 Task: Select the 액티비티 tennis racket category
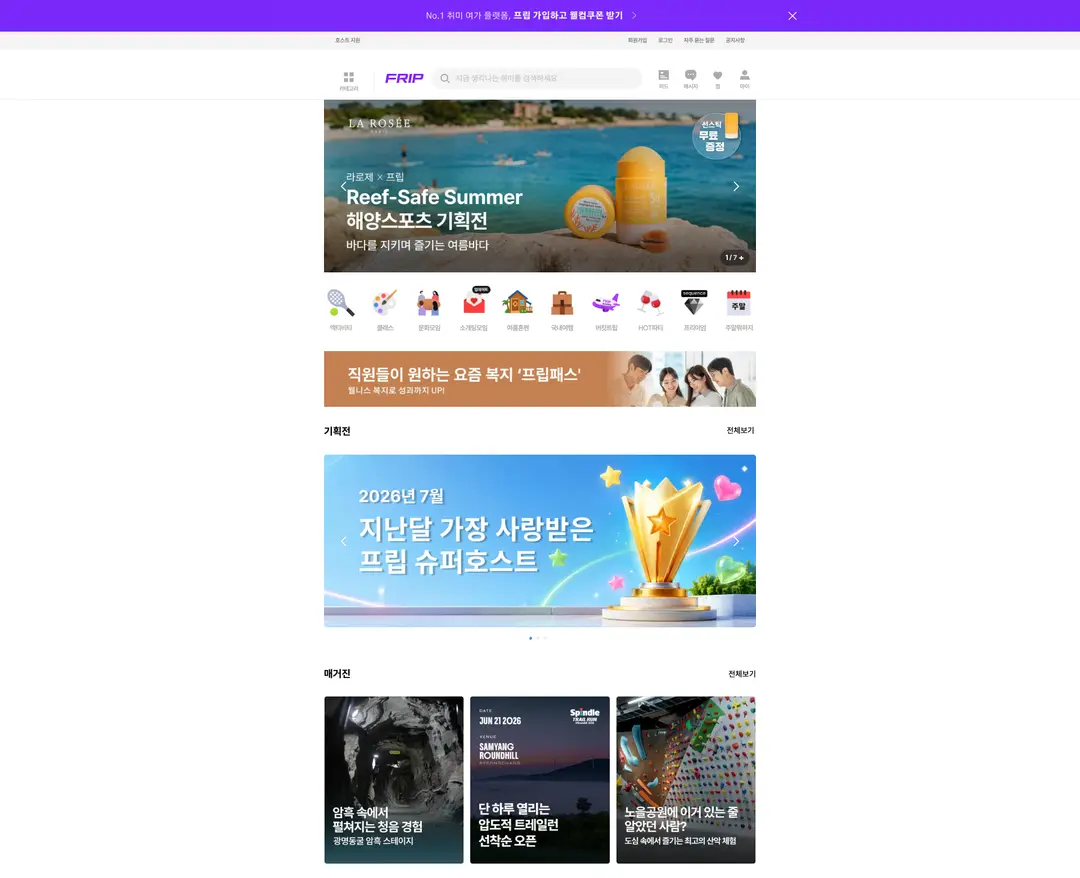[x=341, y=310]
